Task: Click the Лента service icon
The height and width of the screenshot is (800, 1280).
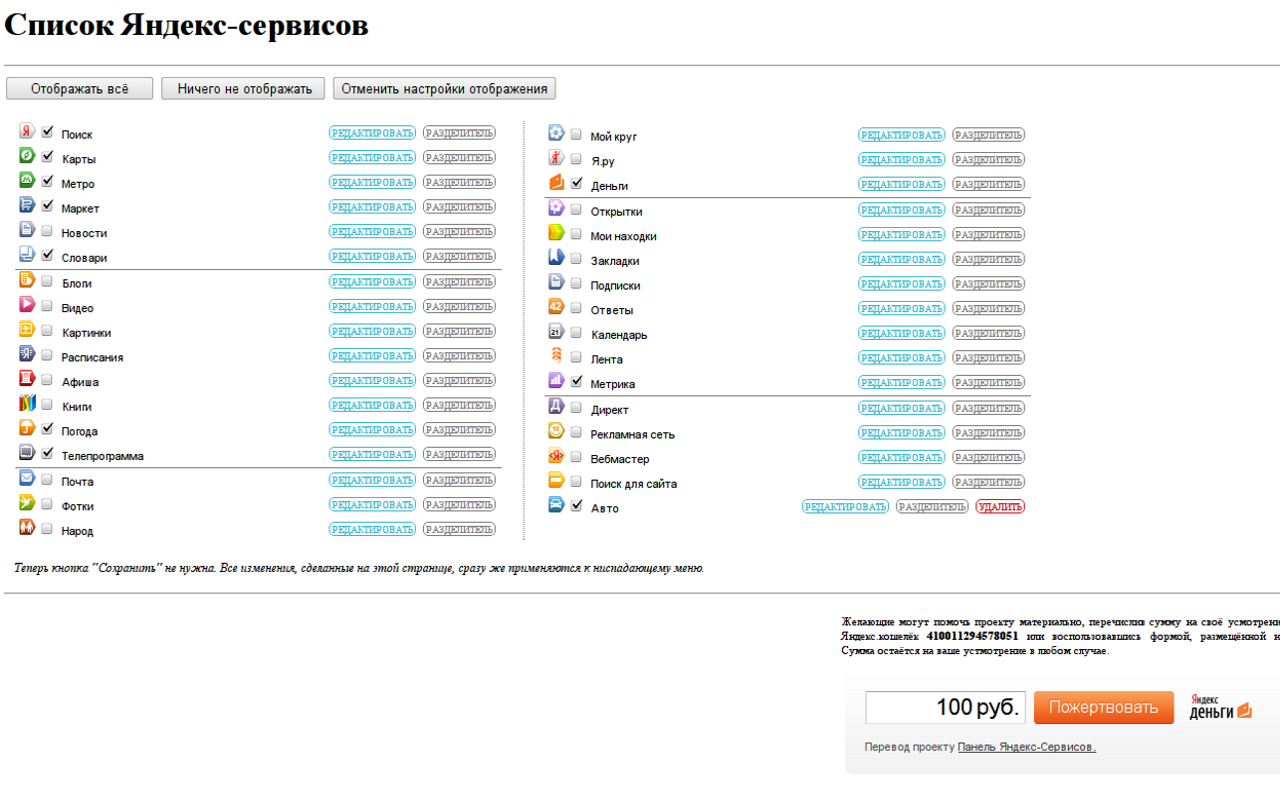Action: [x=556, y=356]
